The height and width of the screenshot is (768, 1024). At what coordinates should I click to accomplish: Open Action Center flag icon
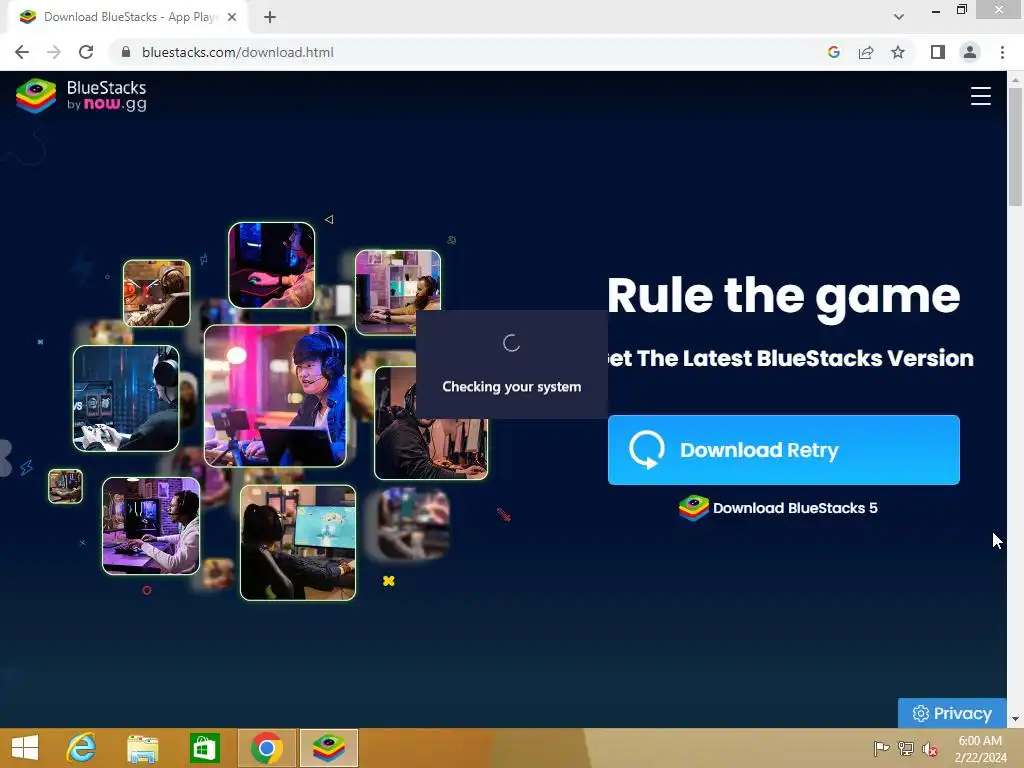click(881, 748)
